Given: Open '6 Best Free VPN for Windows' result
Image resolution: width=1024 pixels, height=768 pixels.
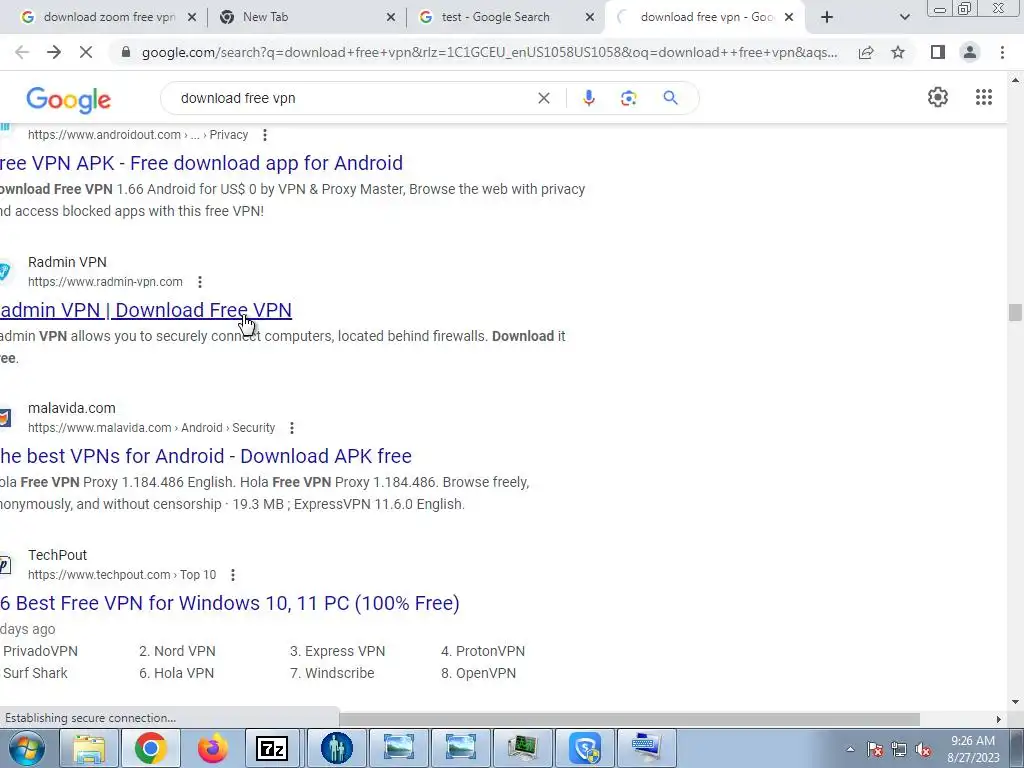Looking at the screenshot, I should [230, 603].
